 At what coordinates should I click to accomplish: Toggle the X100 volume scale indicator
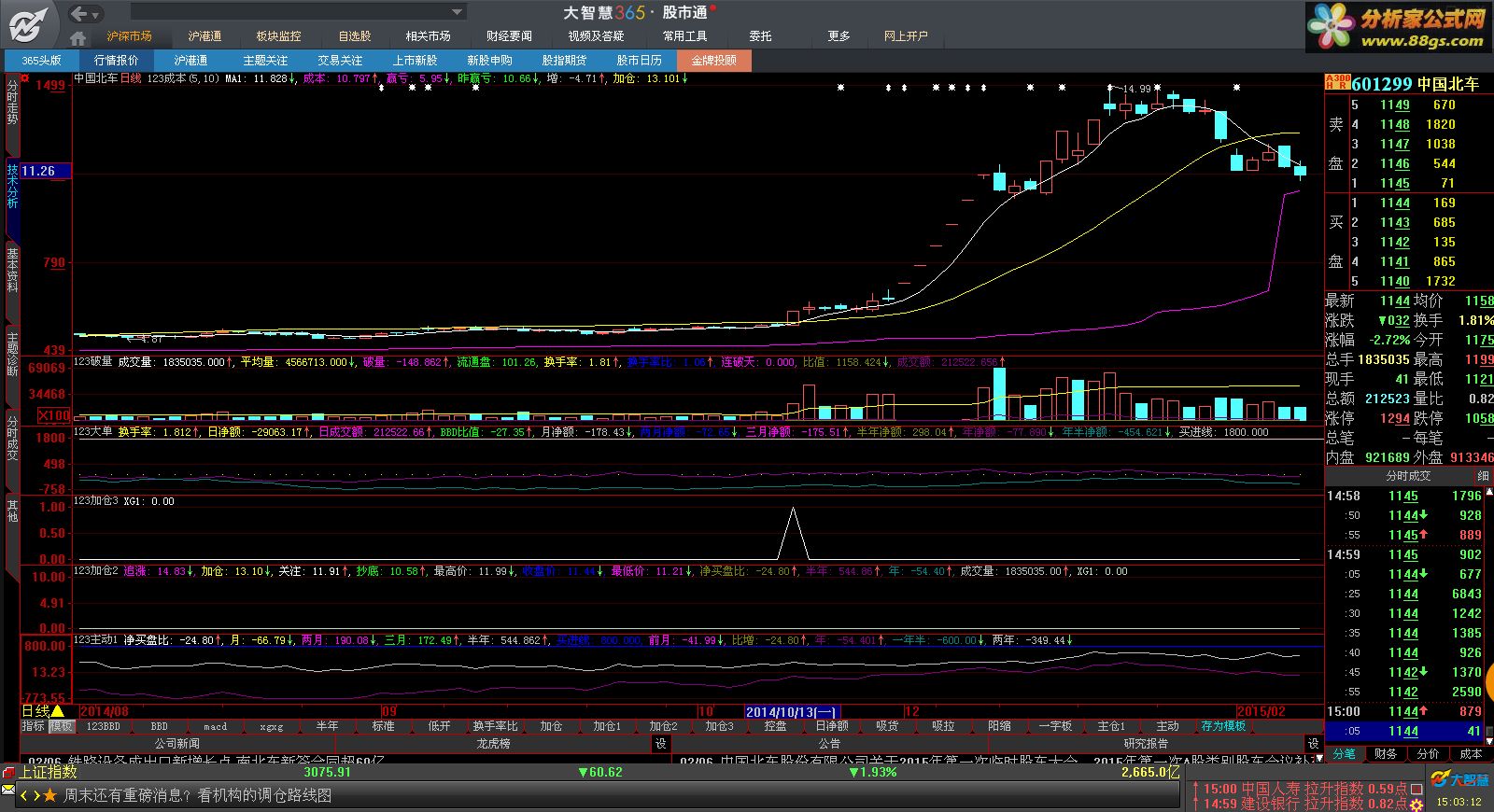tap(53, 415)
